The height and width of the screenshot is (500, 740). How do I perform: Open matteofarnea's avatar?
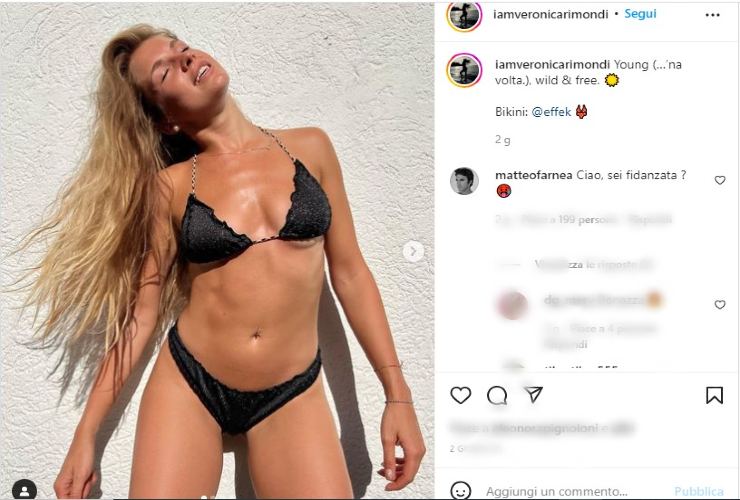464,181
